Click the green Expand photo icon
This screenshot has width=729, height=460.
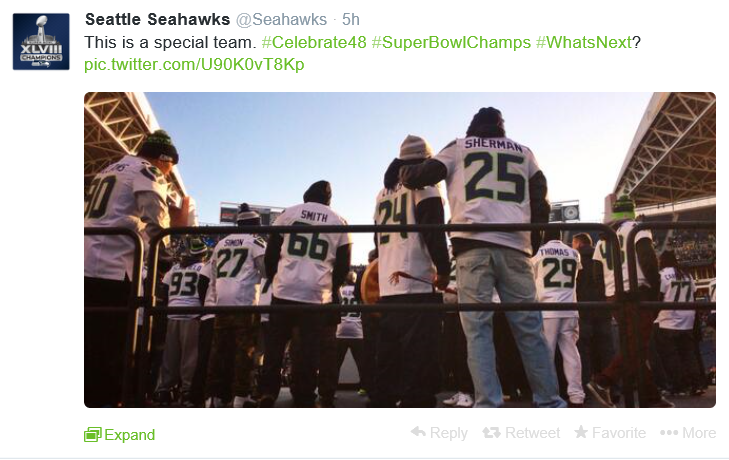click(x=93, y=435)
